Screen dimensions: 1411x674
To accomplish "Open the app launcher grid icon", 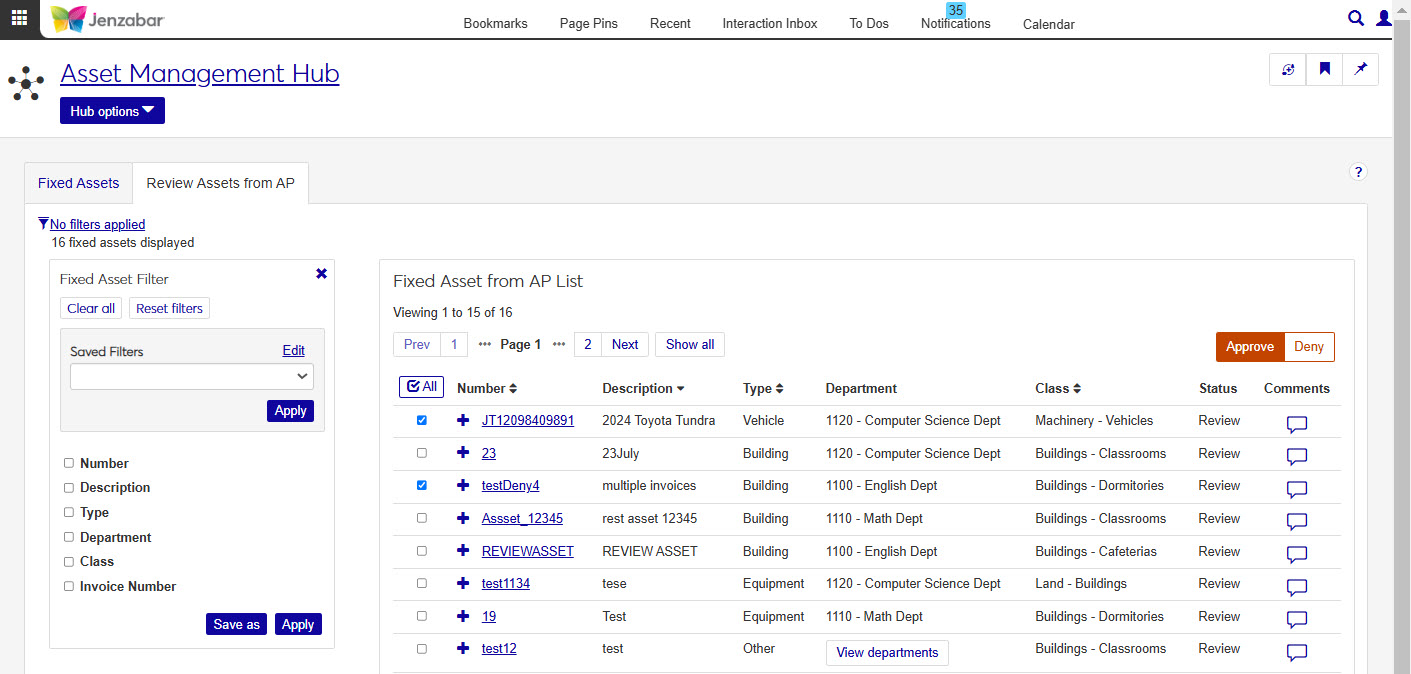I will tap(19, 18).
